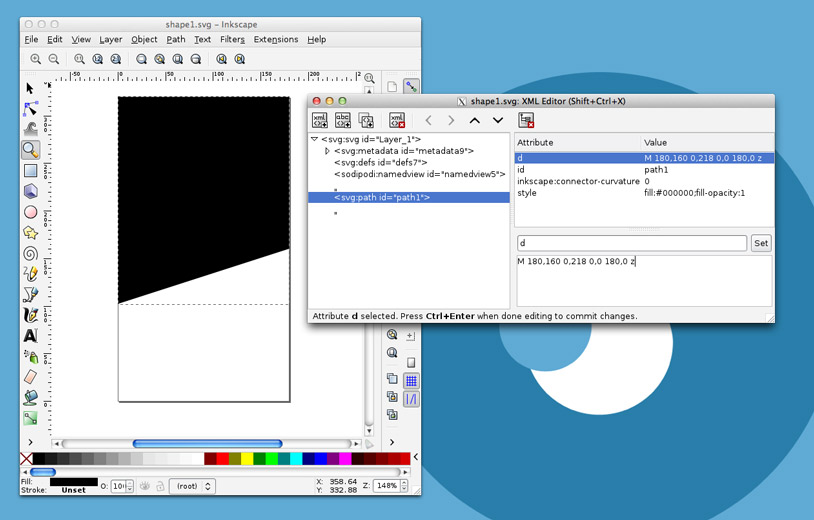The width and height of the screenshot is (814, 520).
Task: Select the Calligraphy tool
Action: click(x=30, y=315)
